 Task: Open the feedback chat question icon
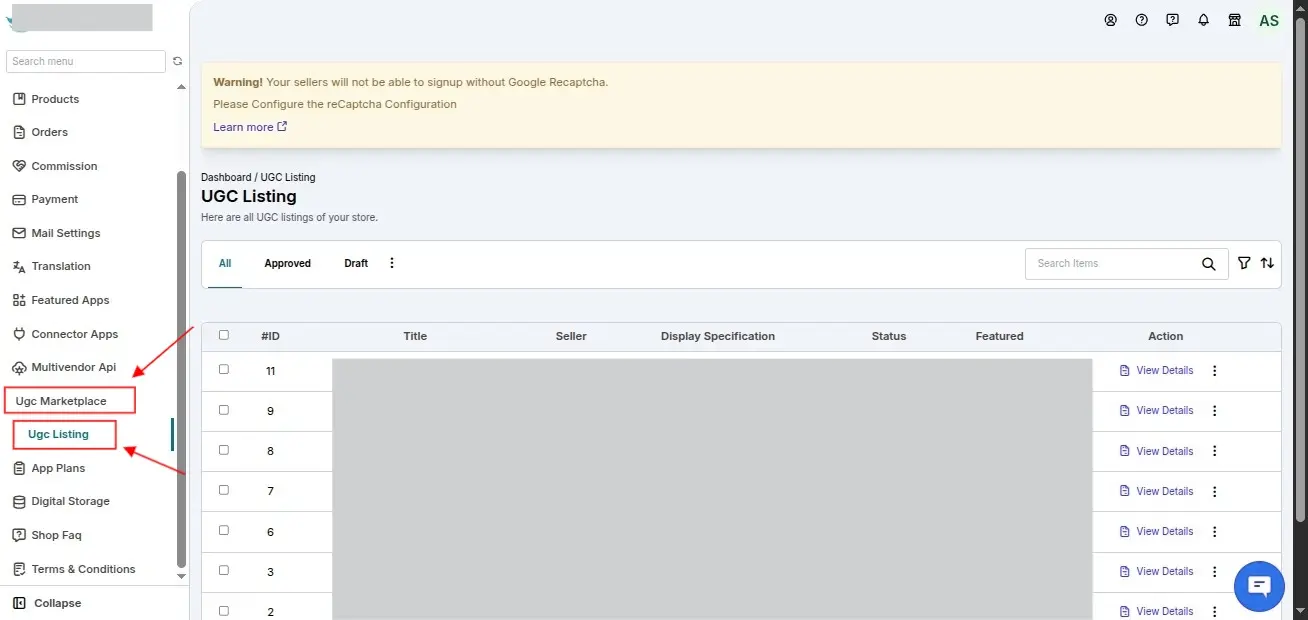[1172, 20]
